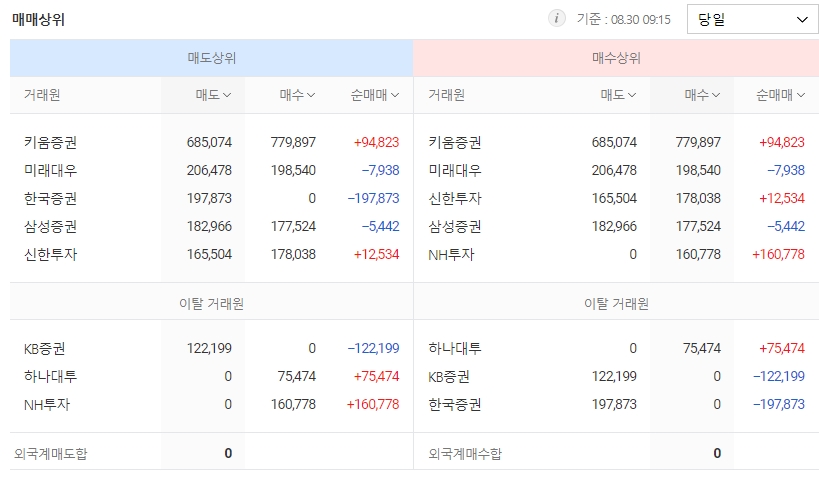Image resolution: width=819 pixels, height=478 pixels.
Task: Sort 매도상위 table by 매수 column
Action: [297, 95]
